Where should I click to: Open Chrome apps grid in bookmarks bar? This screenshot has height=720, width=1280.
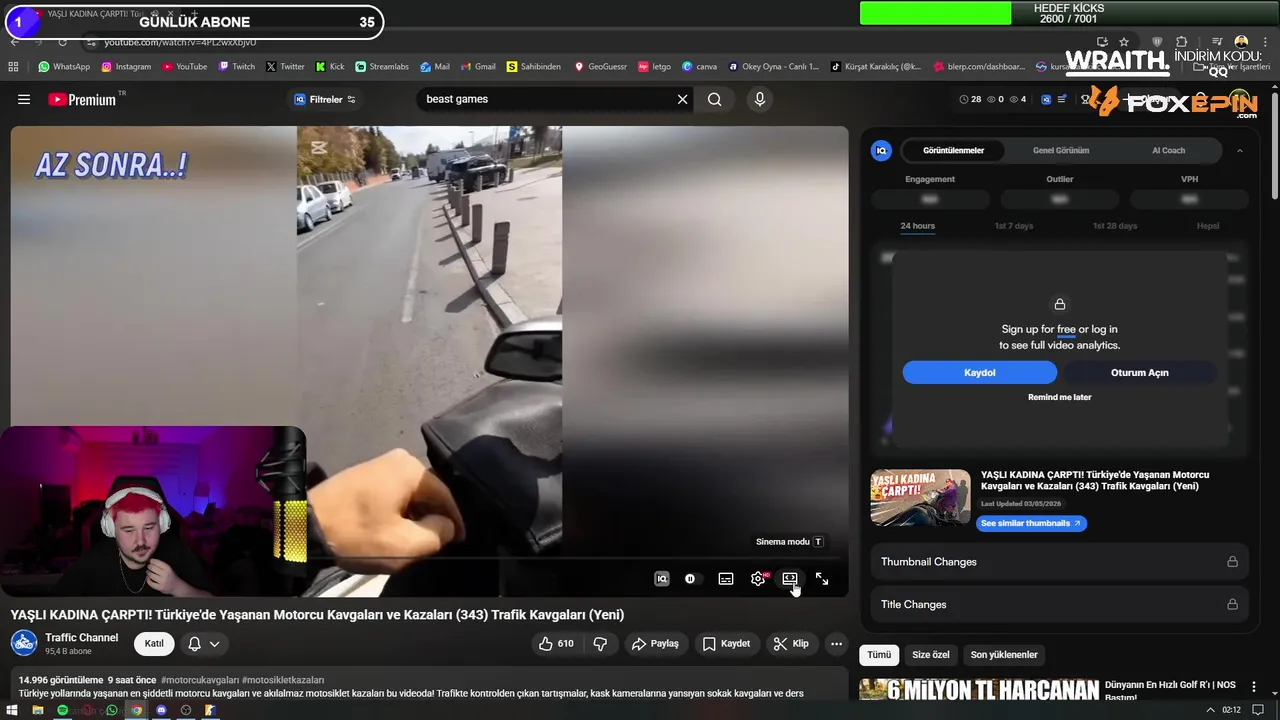[x=13, y=67]
